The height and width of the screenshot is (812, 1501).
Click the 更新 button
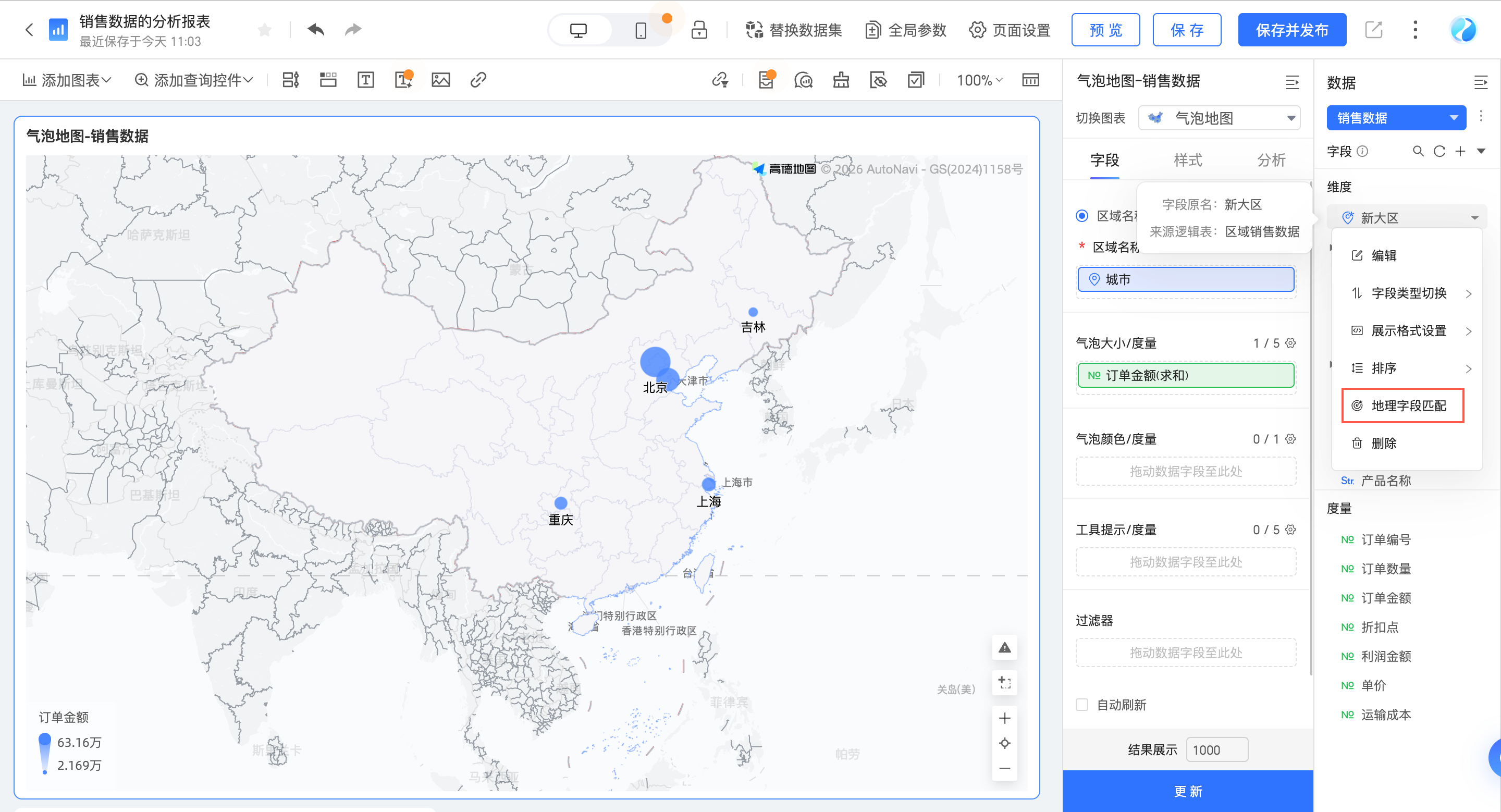1187,791
